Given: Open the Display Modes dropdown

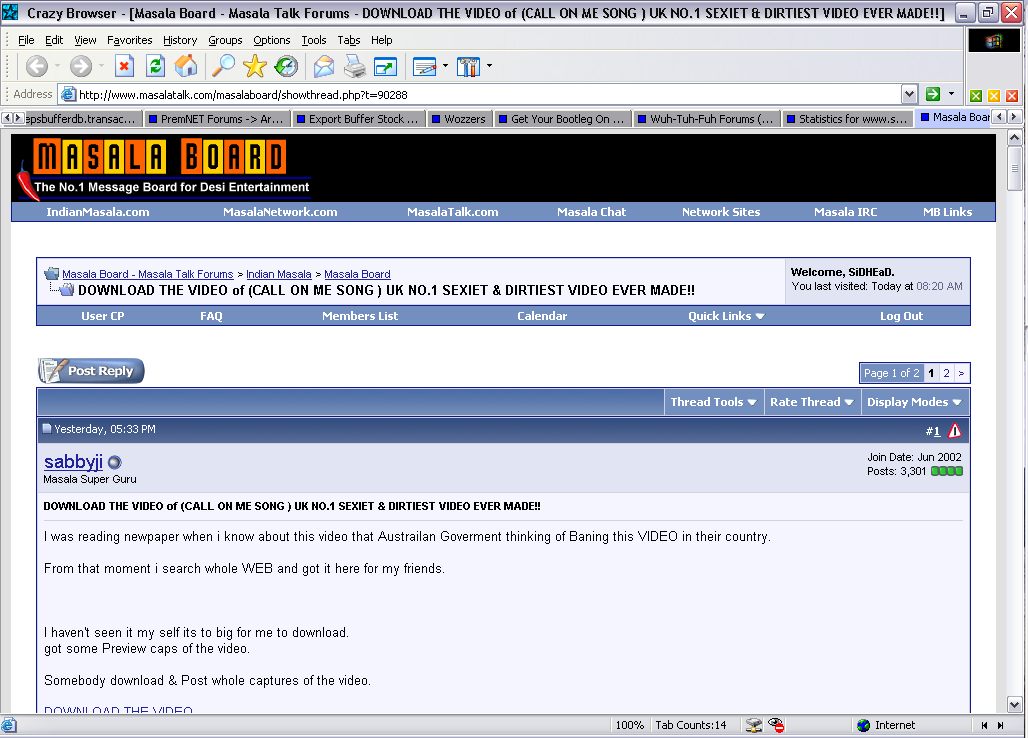Looking at the screenshot, I should [x=914, y=402].
